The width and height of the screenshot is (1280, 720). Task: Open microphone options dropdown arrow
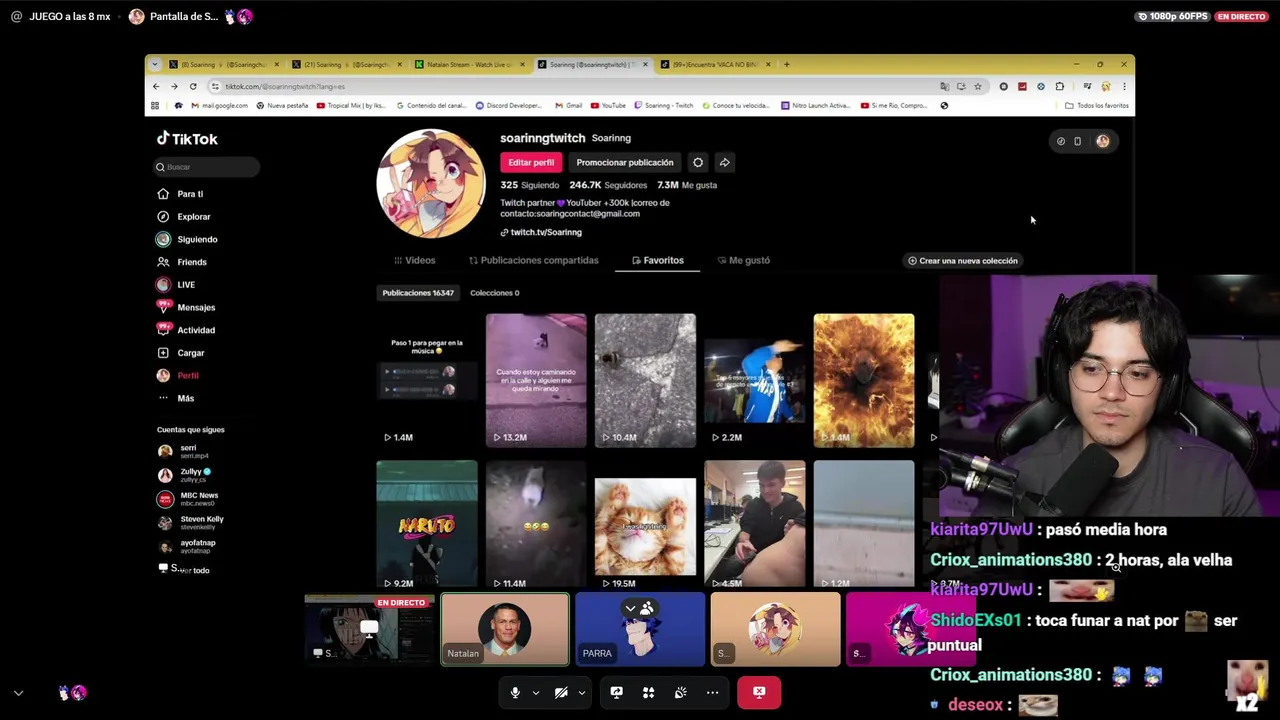tap(535, 692)
